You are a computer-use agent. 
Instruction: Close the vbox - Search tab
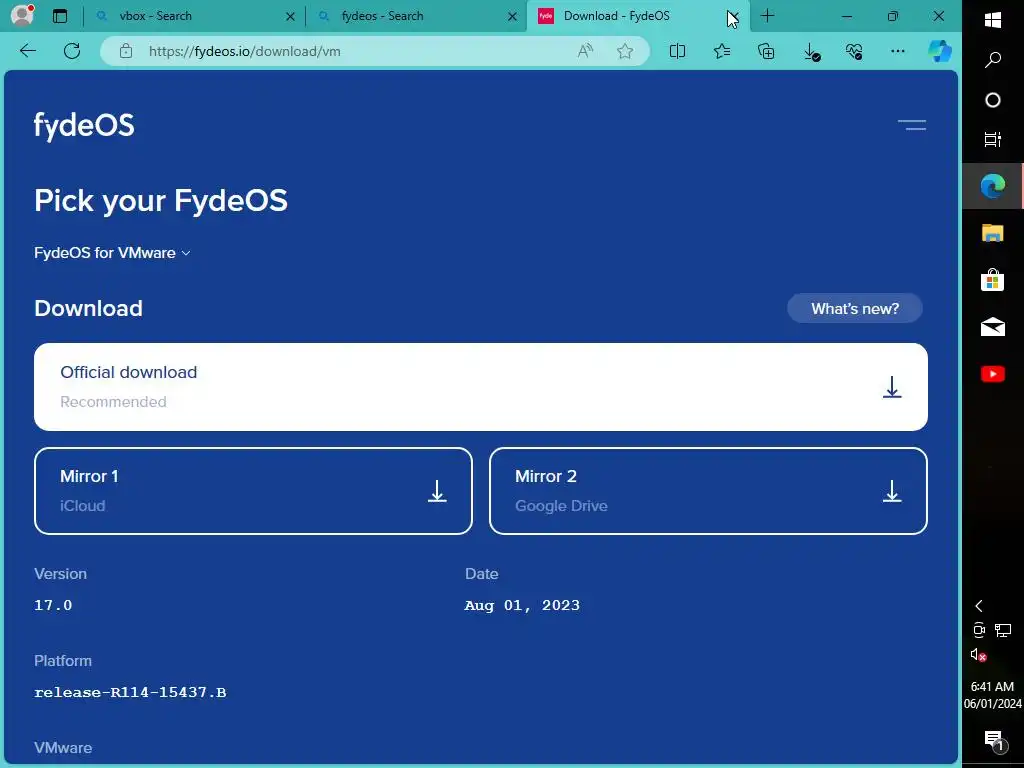click(x=291, y=16)
